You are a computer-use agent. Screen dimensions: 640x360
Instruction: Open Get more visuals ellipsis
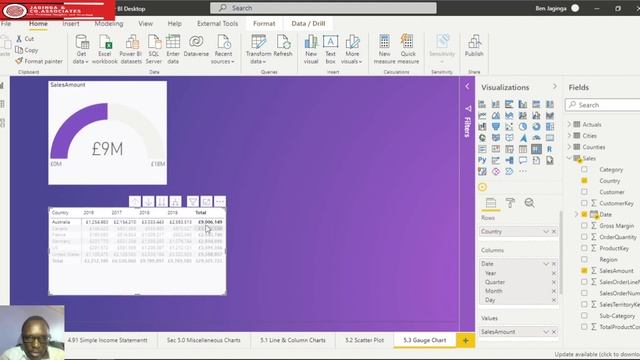click(523, 171)
